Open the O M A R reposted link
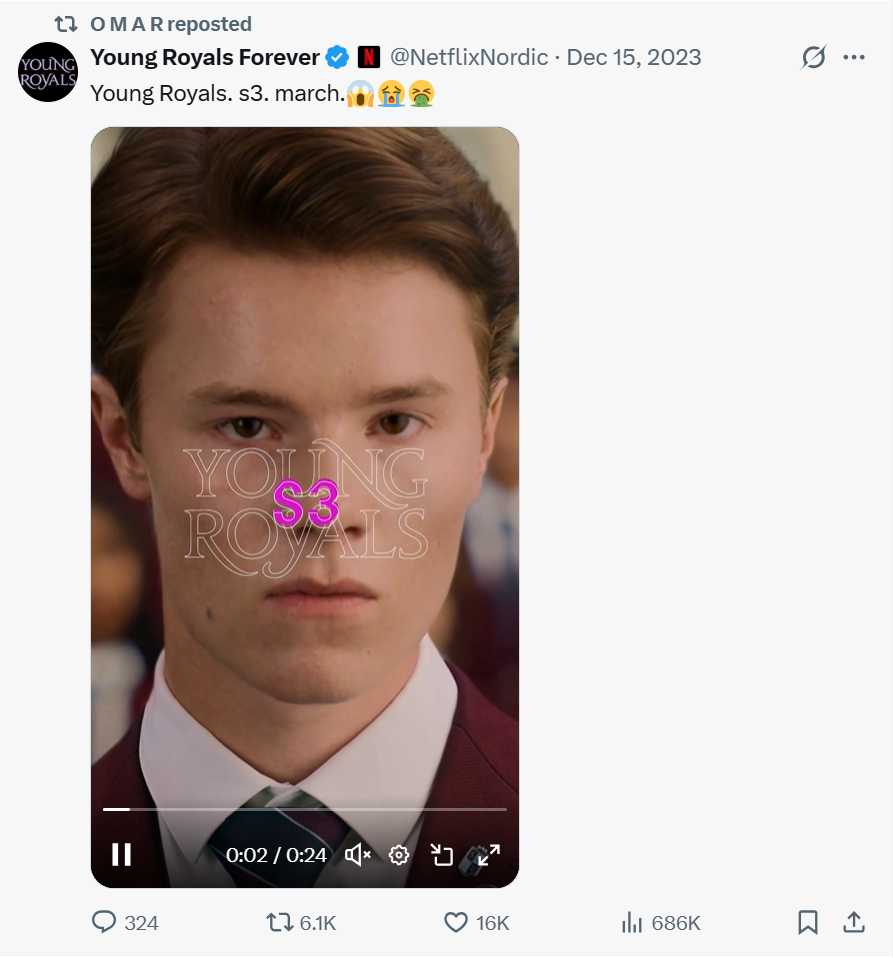 click(x=170, y=23)
